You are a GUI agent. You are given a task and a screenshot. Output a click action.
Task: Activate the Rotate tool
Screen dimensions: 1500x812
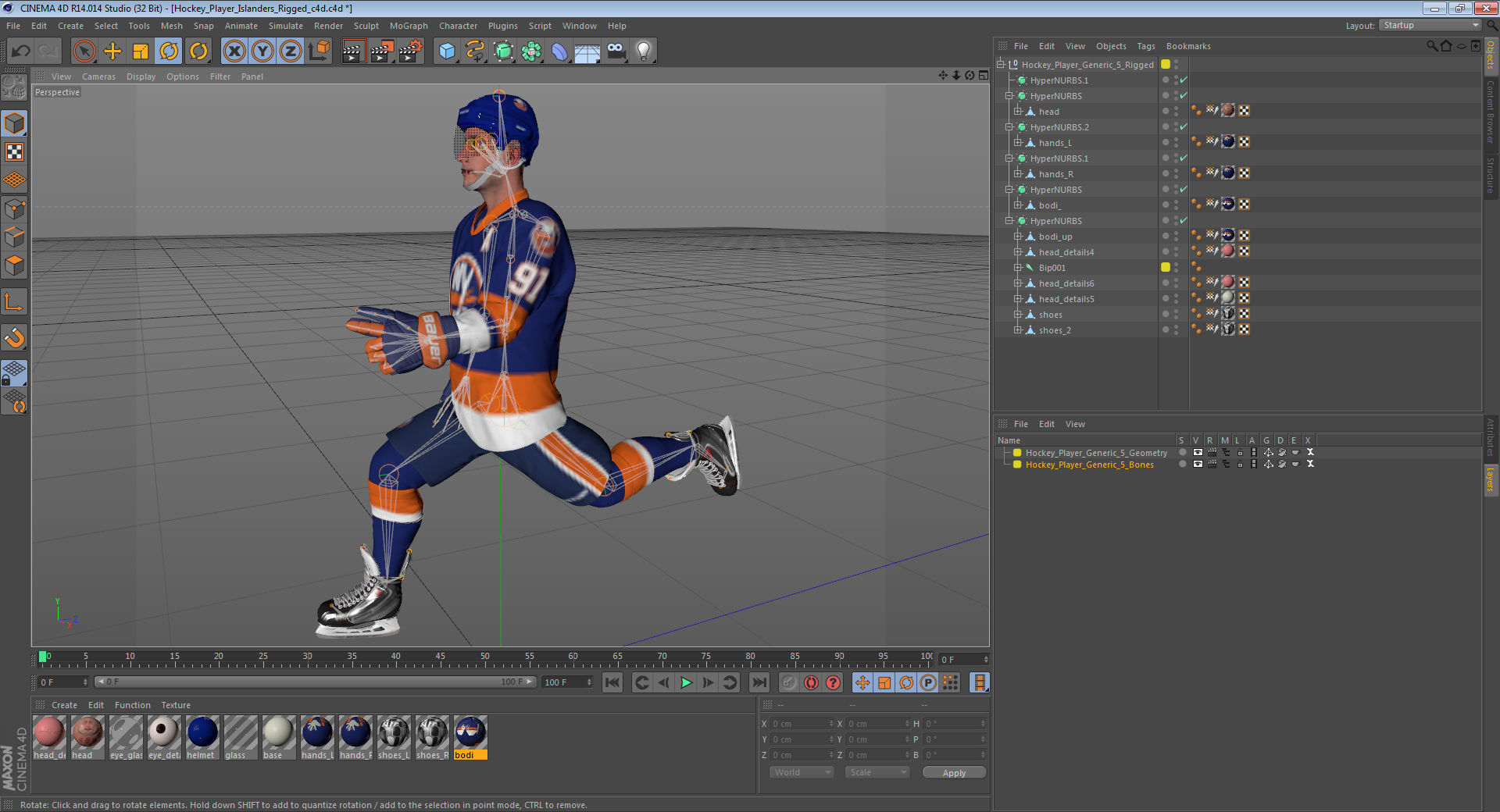pos(169,52)
